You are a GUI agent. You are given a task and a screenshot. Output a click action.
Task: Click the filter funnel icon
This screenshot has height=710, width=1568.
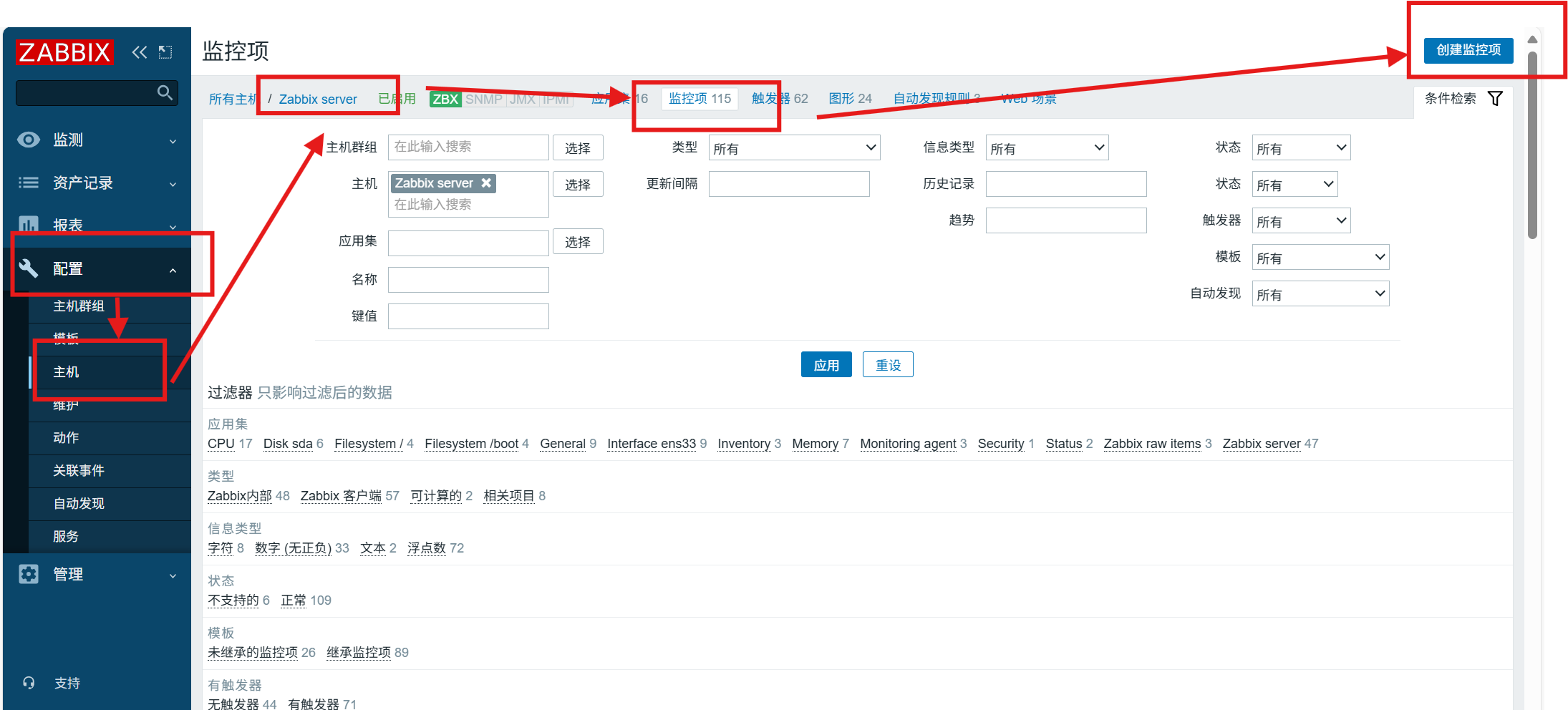tap(1495, 98)
